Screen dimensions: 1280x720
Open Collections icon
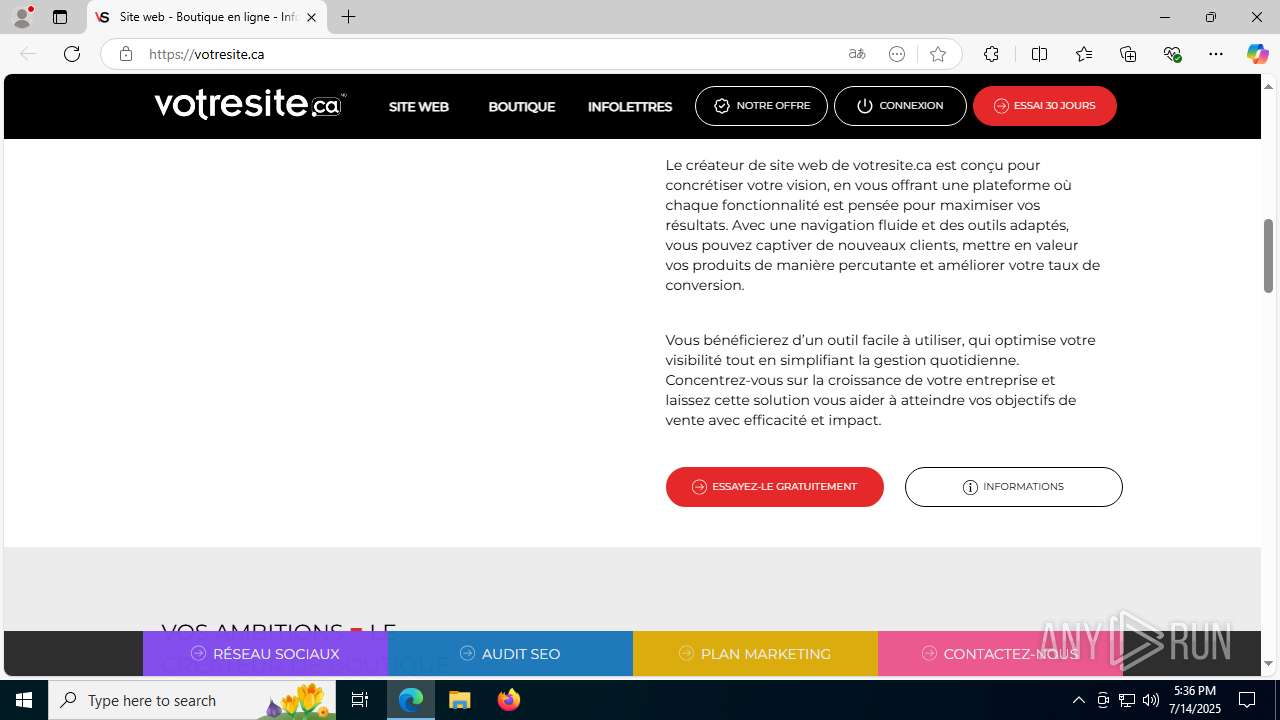click(1128, 54)
